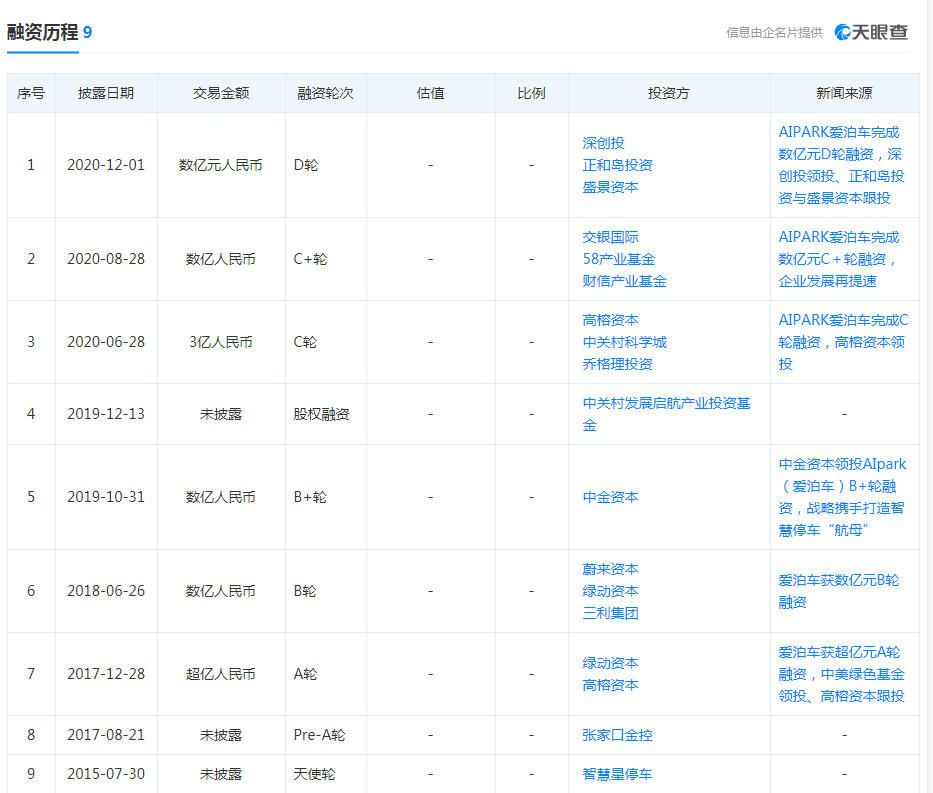Open news 中金资本领投AIpark B+轮融资
This screenshot has height=793, width=933.
click(842, 497)
